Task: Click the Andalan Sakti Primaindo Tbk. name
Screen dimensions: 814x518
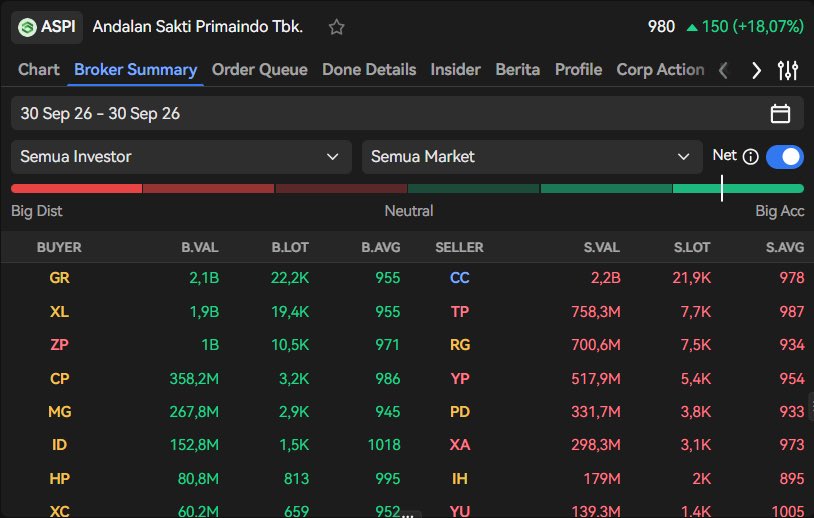Action: (x=198, y=27)
